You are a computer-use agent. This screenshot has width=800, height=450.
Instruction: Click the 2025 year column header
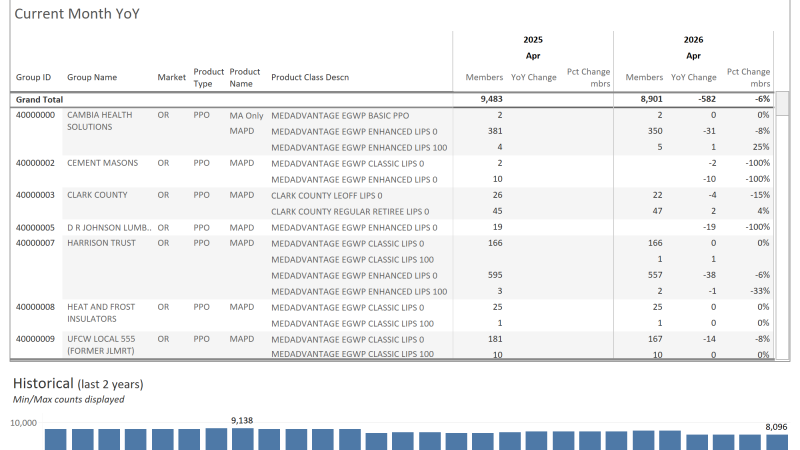pos(532,39)
